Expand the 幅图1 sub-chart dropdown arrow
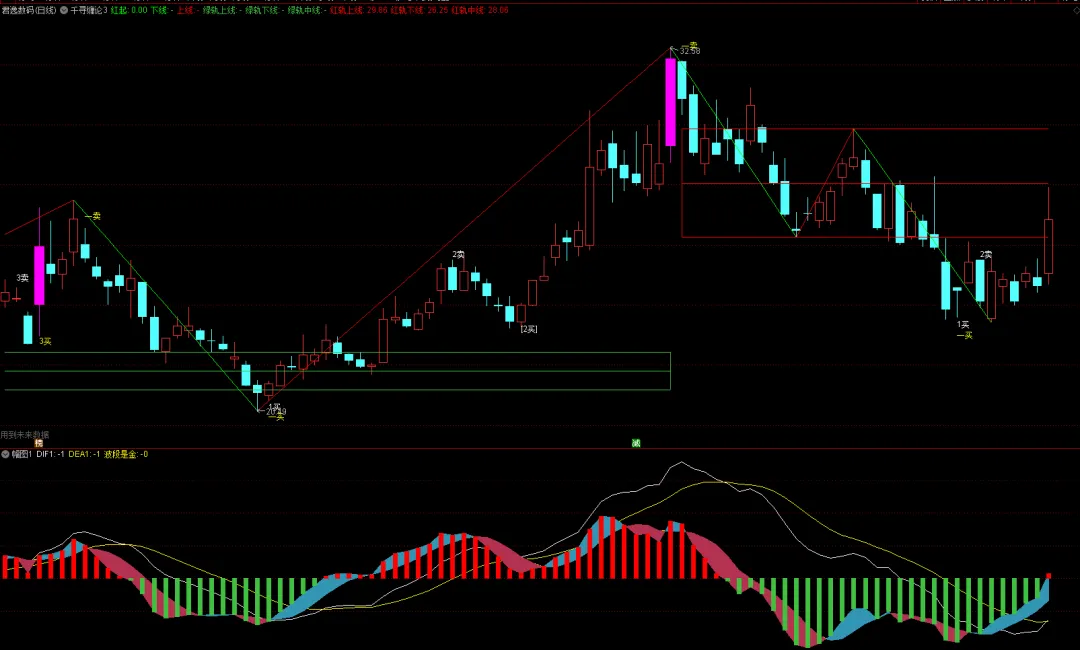The width and height of the screenshot is (1080, 650). click(6, 454)
